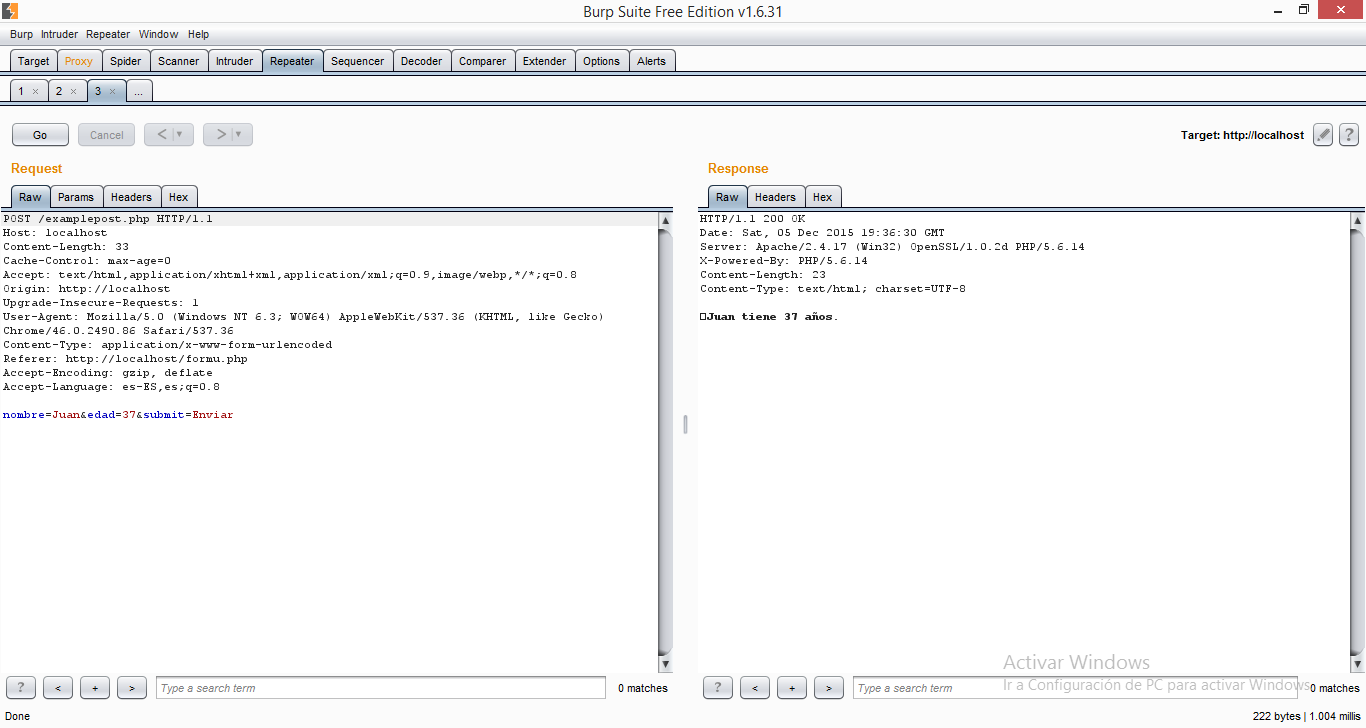1366x728 pixels.
Task: Switch to the Sequencer tab
Action: tap(358, 61)
